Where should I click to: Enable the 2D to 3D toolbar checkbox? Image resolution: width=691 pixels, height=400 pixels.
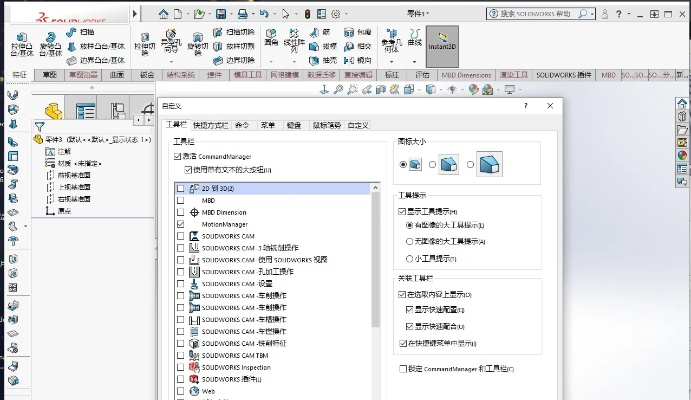180,188
